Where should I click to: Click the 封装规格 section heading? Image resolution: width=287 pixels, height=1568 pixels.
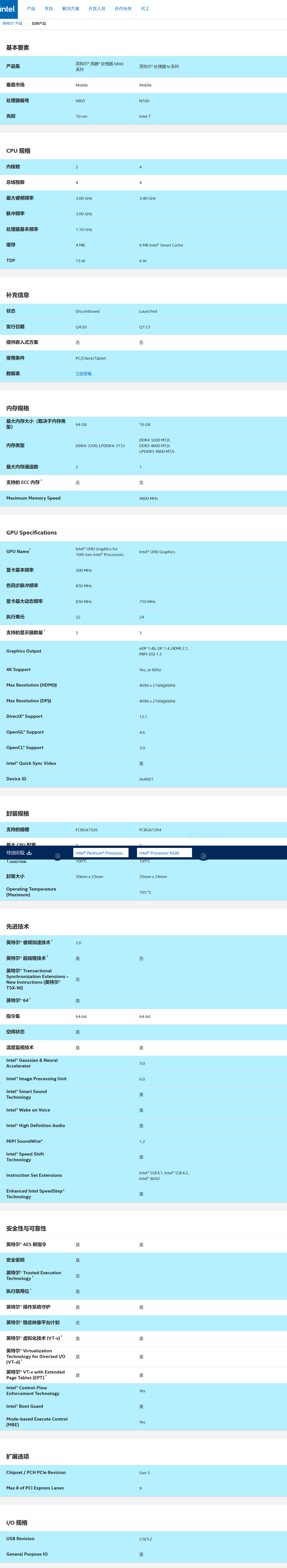coord(18,814)
